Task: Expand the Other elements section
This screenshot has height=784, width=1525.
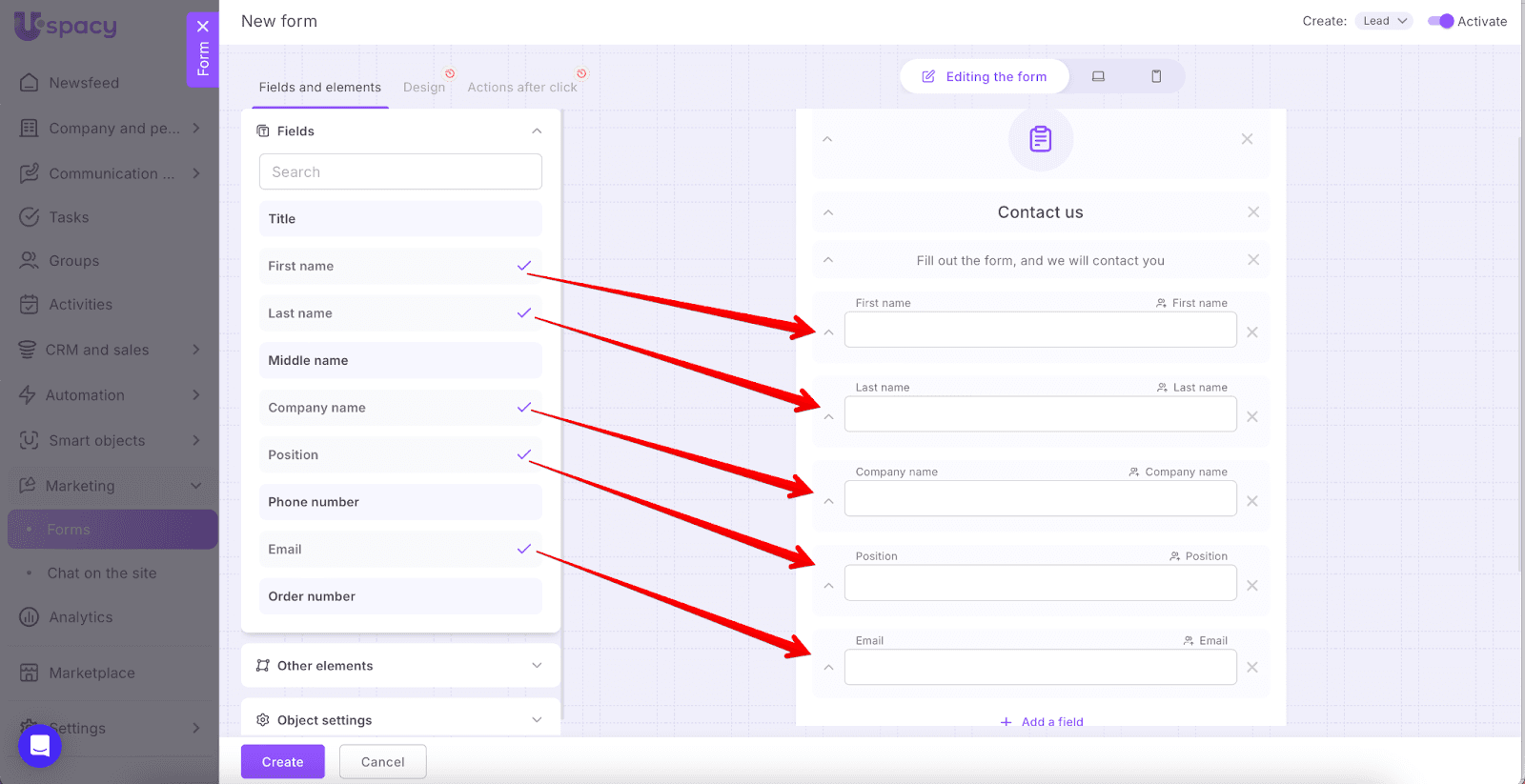Action: pyautogui.click(x=537, y=666)
